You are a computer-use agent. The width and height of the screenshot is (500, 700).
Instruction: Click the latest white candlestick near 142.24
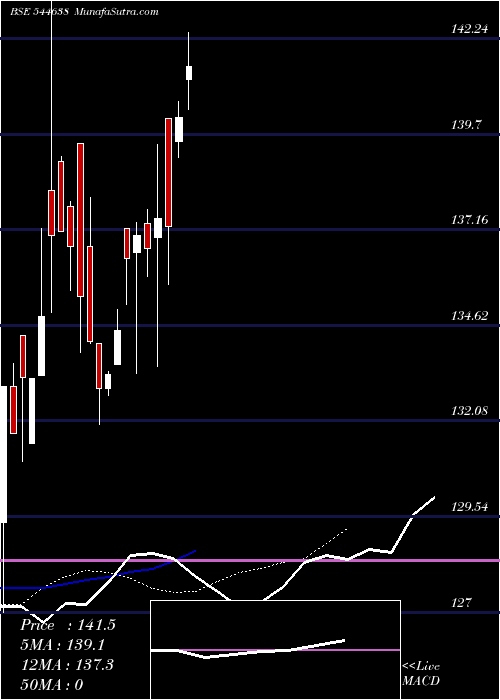point(189,73)
